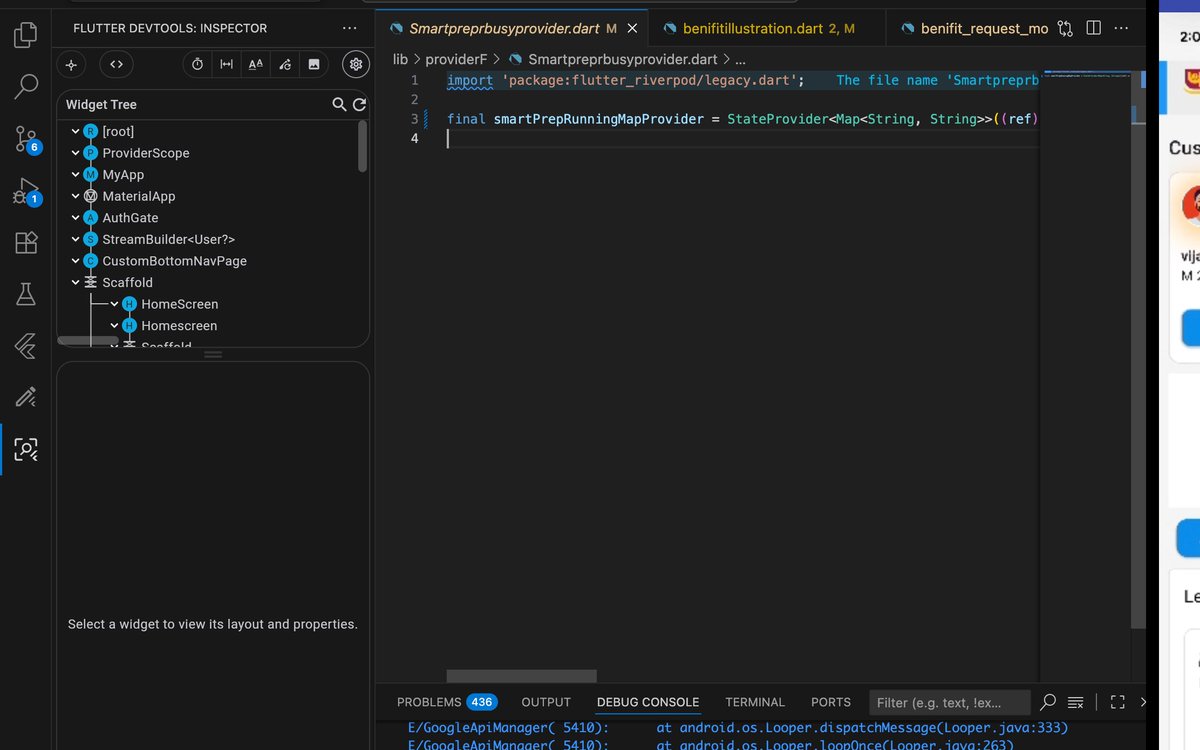Open editor more actions menu
Viewport: 1200px width, 750px height.
(x=1122, y=28)
